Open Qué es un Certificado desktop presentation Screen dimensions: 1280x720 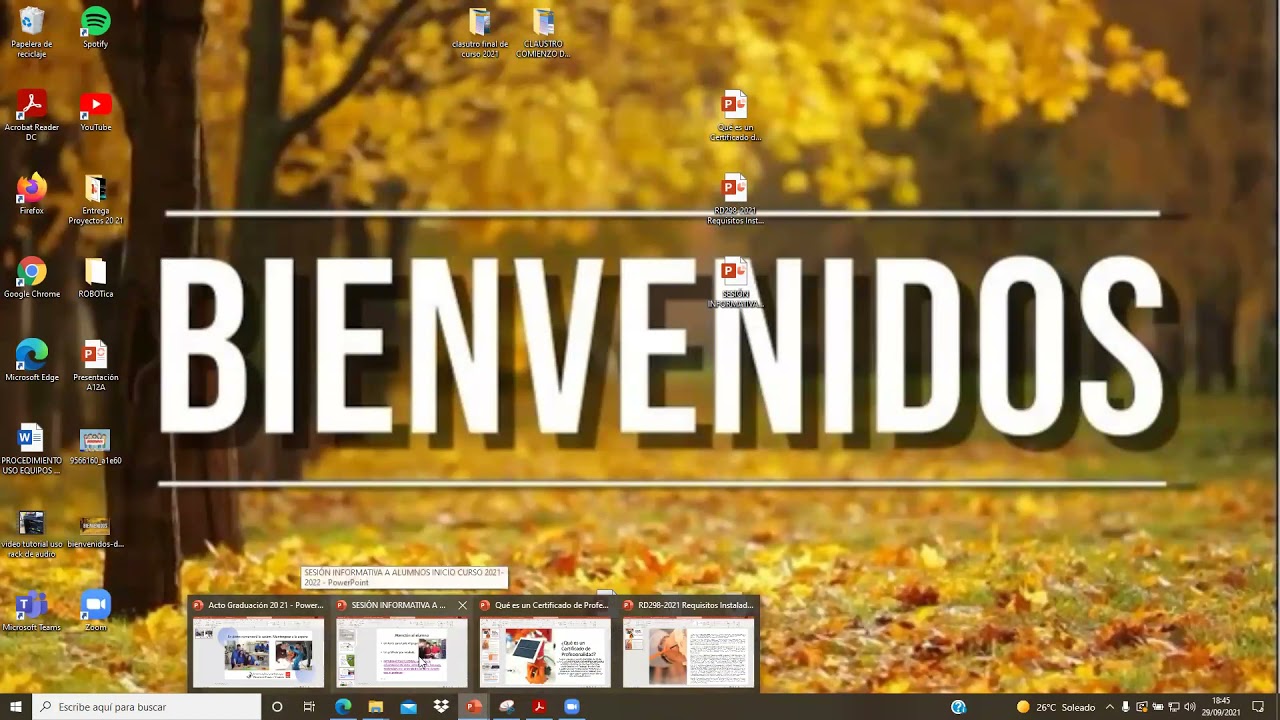[x=735, y=115]
